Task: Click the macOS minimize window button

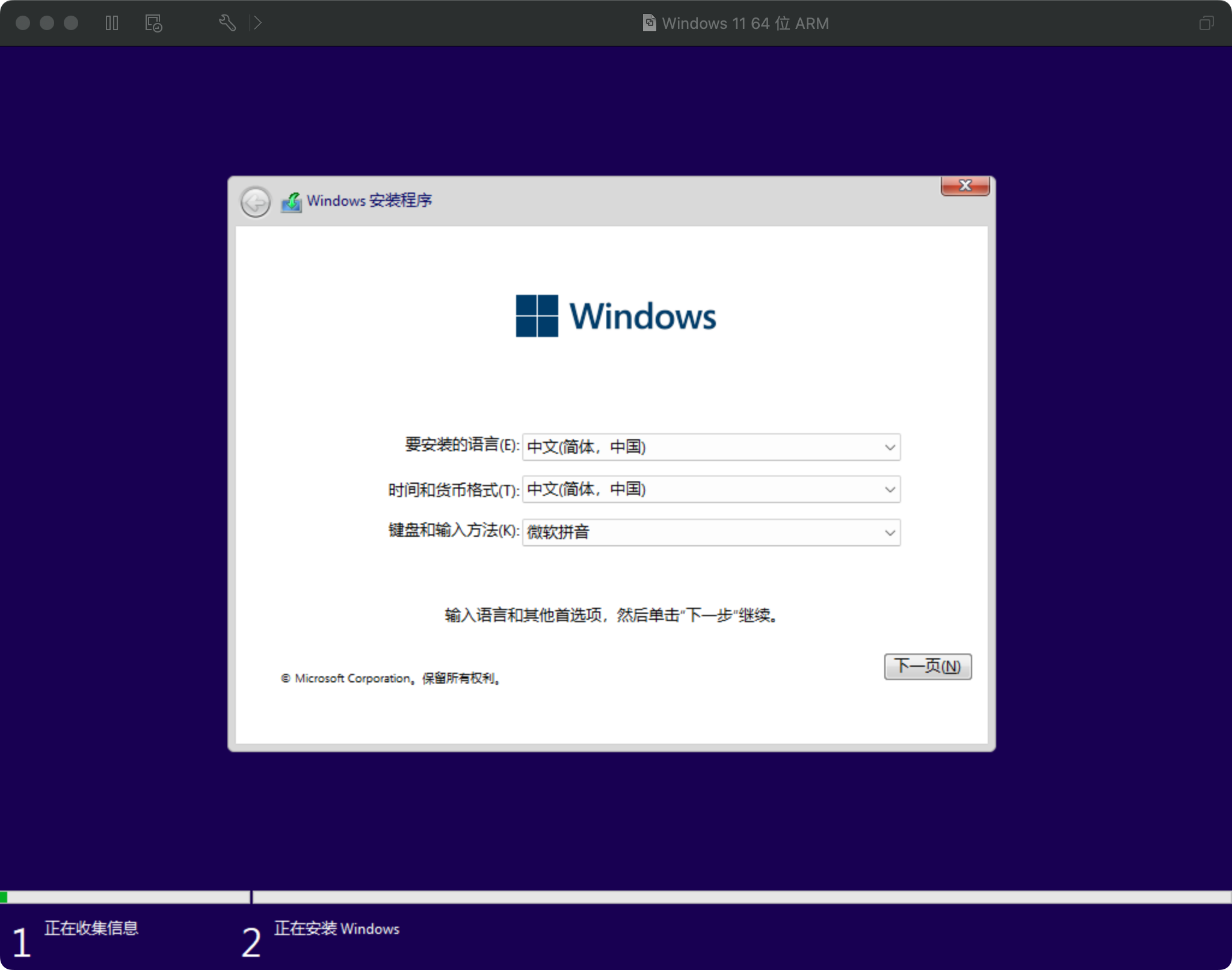Action: [x=47, y=23]
